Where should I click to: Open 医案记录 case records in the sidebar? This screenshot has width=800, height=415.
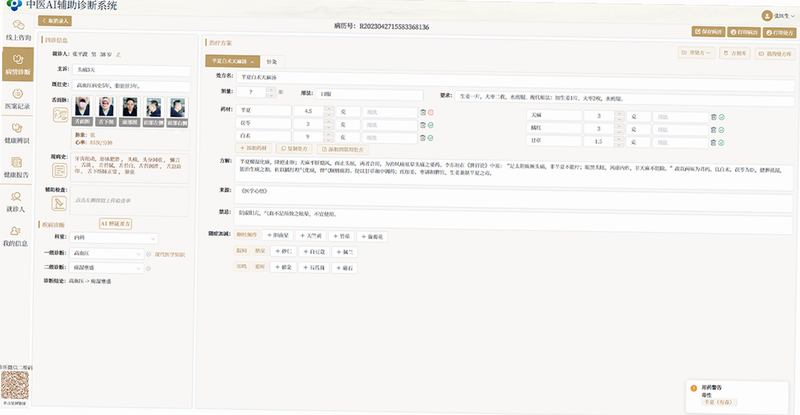17,99
